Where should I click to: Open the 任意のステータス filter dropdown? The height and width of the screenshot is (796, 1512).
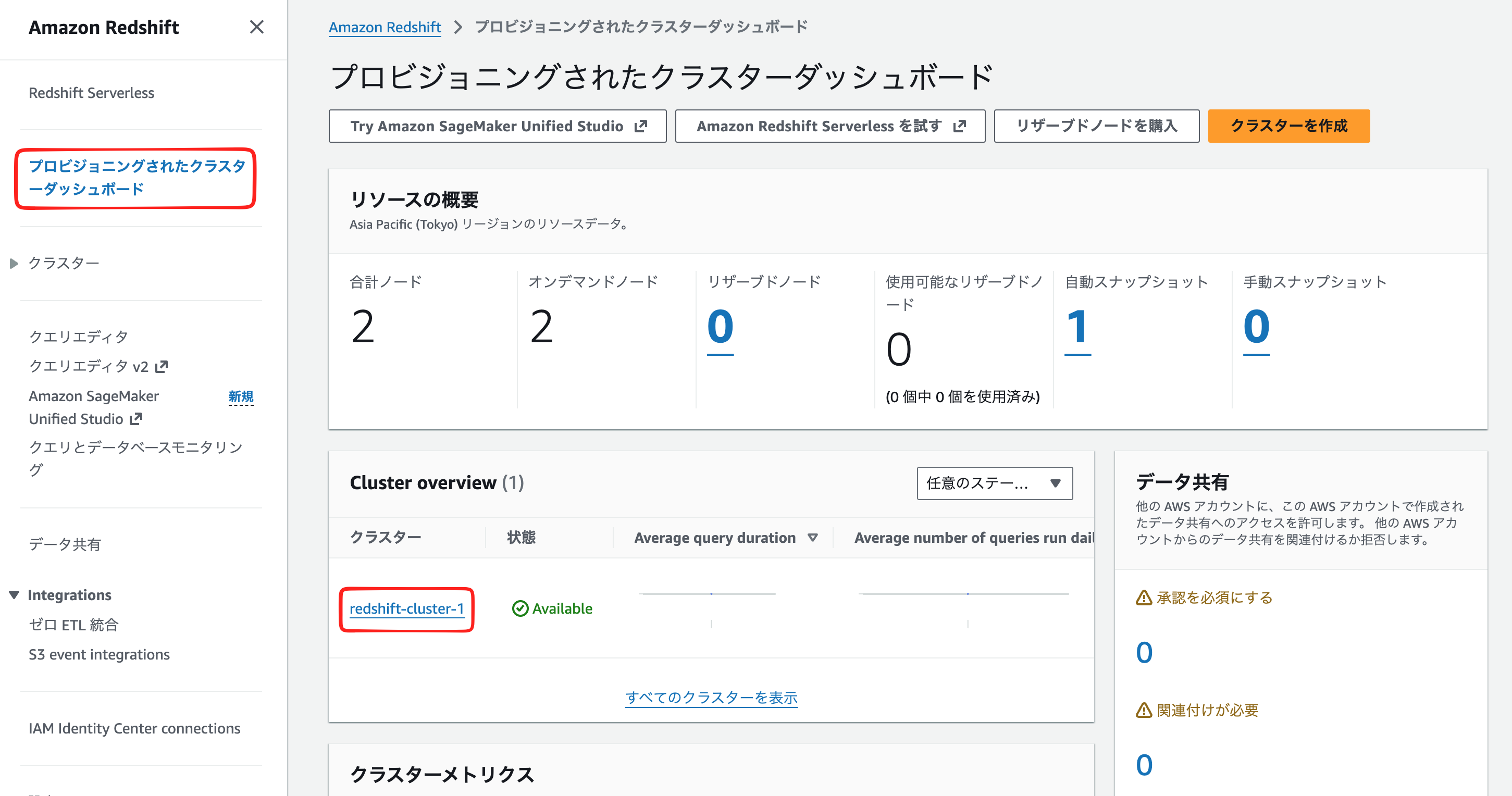995,483
